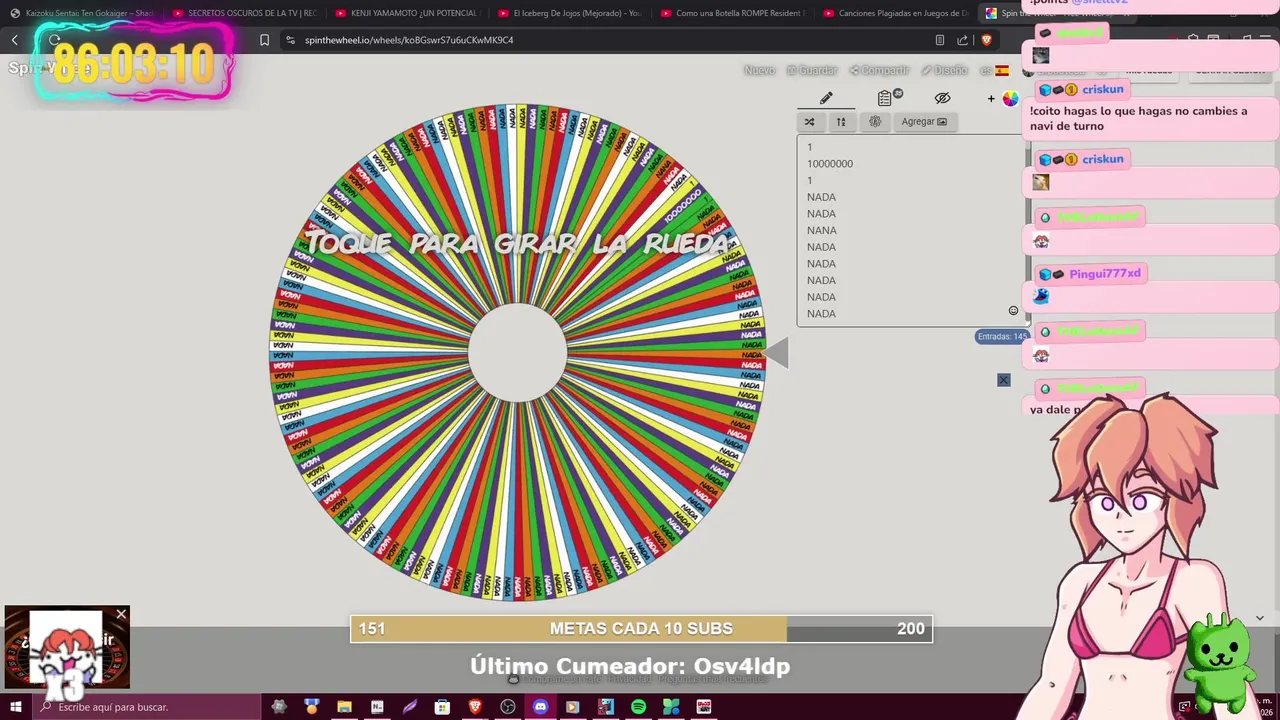
Task: Open emoji picker in entries box
Action: click(x=1013, y=311)
